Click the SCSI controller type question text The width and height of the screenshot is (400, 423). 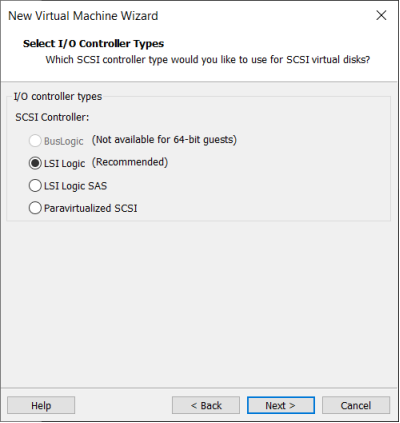(208, 60)
